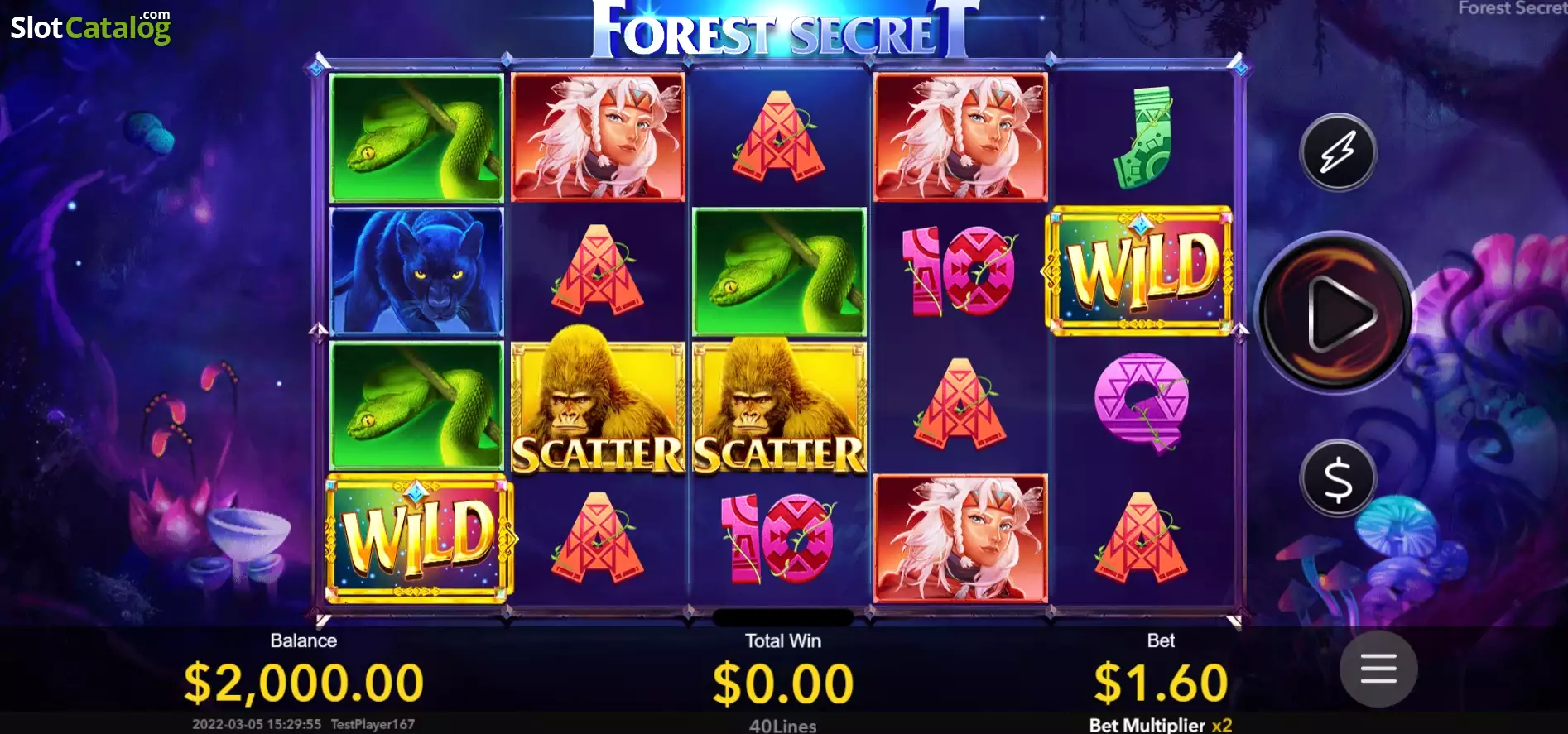
Task: Select the top-left green snake symbol
Action: pyautogui.click(x=416, y=137)
